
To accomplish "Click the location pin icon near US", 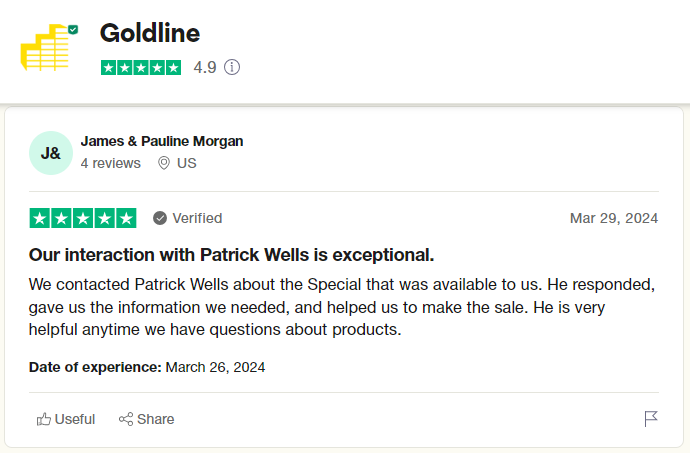I will [164, 163].
